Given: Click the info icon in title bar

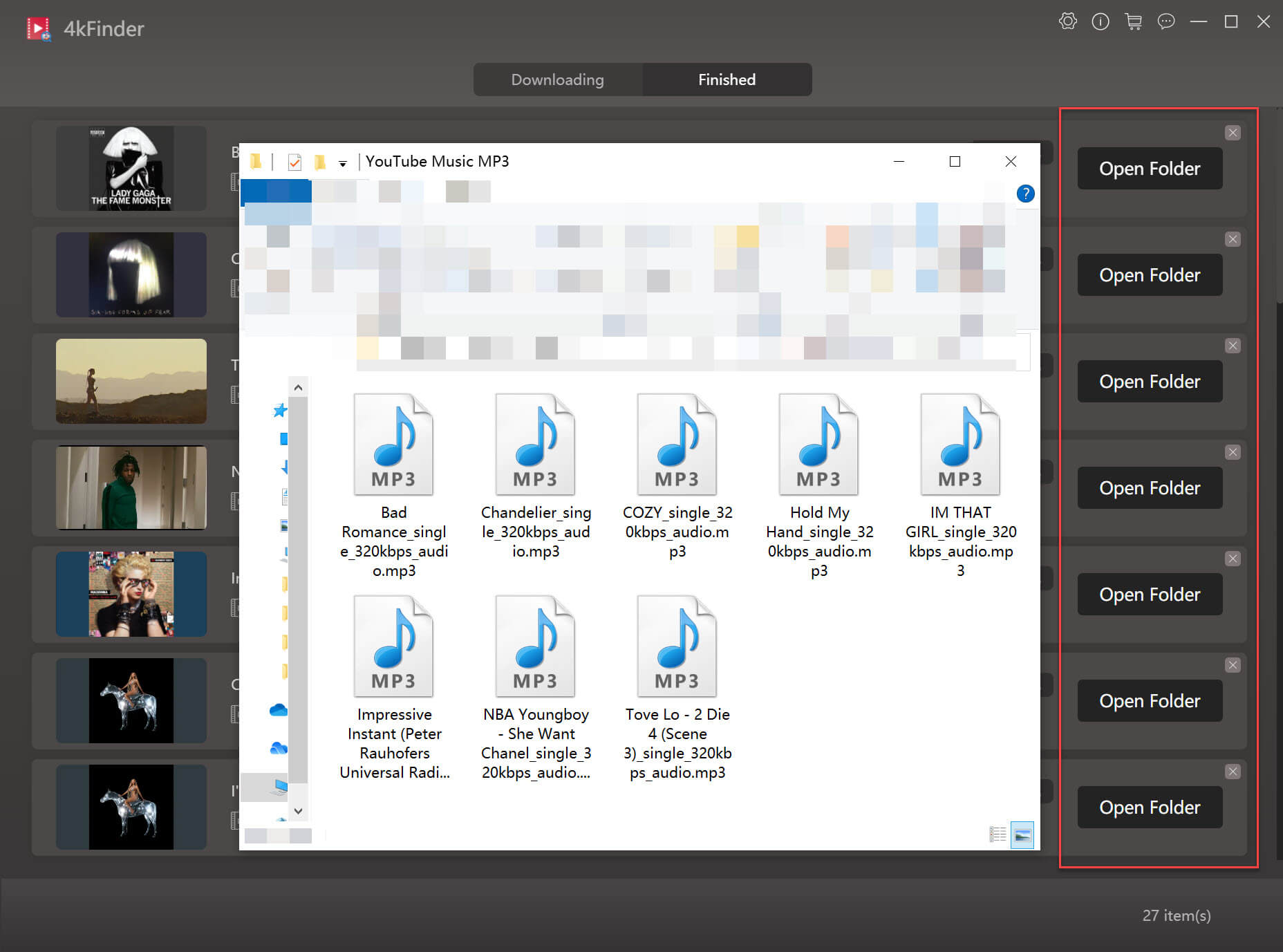Looking at the screenshot, I should click(x=1100, y=21).
